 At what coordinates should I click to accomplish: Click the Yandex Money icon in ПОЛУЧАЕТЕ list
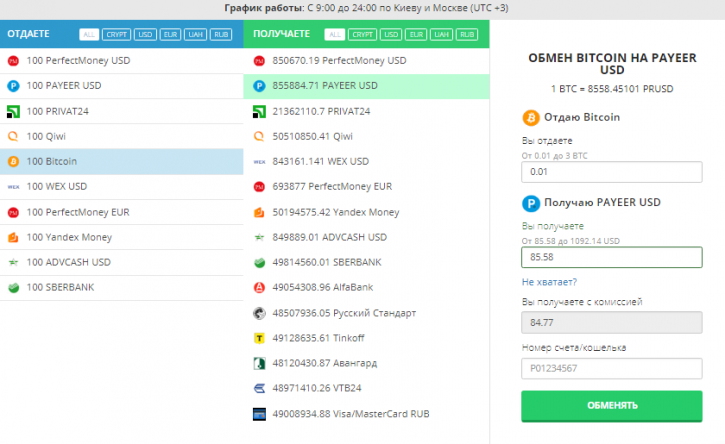click(x=259, y=212)
